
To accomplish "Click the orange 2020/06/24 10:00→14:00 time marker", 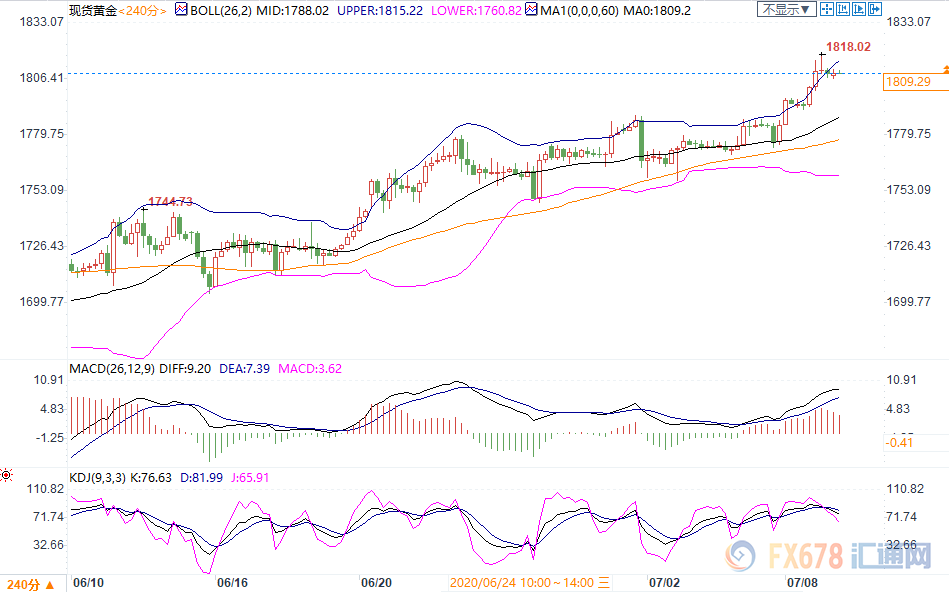I will pos(522,582).
